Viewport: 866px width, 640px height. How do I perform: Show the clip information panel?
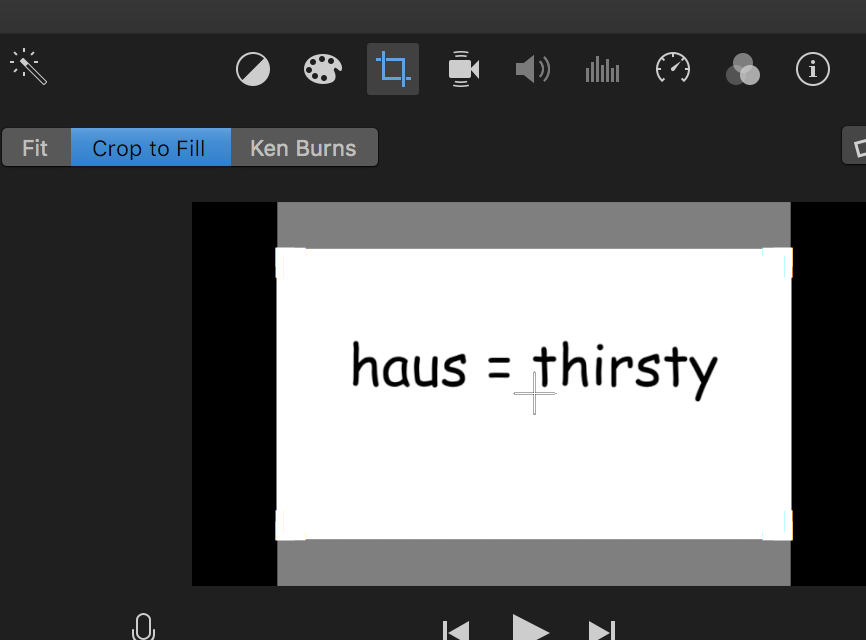pyautogui.click(x=812, y=69)
